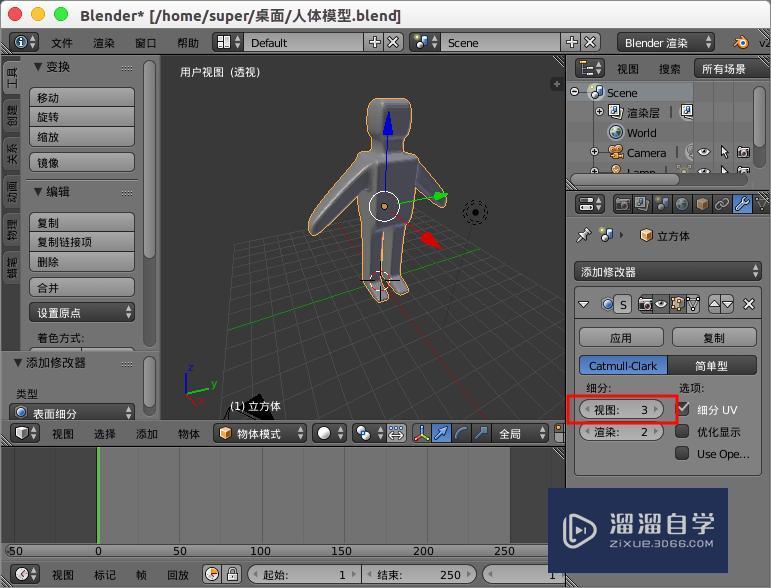Click the World item in the outliner

[x=641, y=133]
